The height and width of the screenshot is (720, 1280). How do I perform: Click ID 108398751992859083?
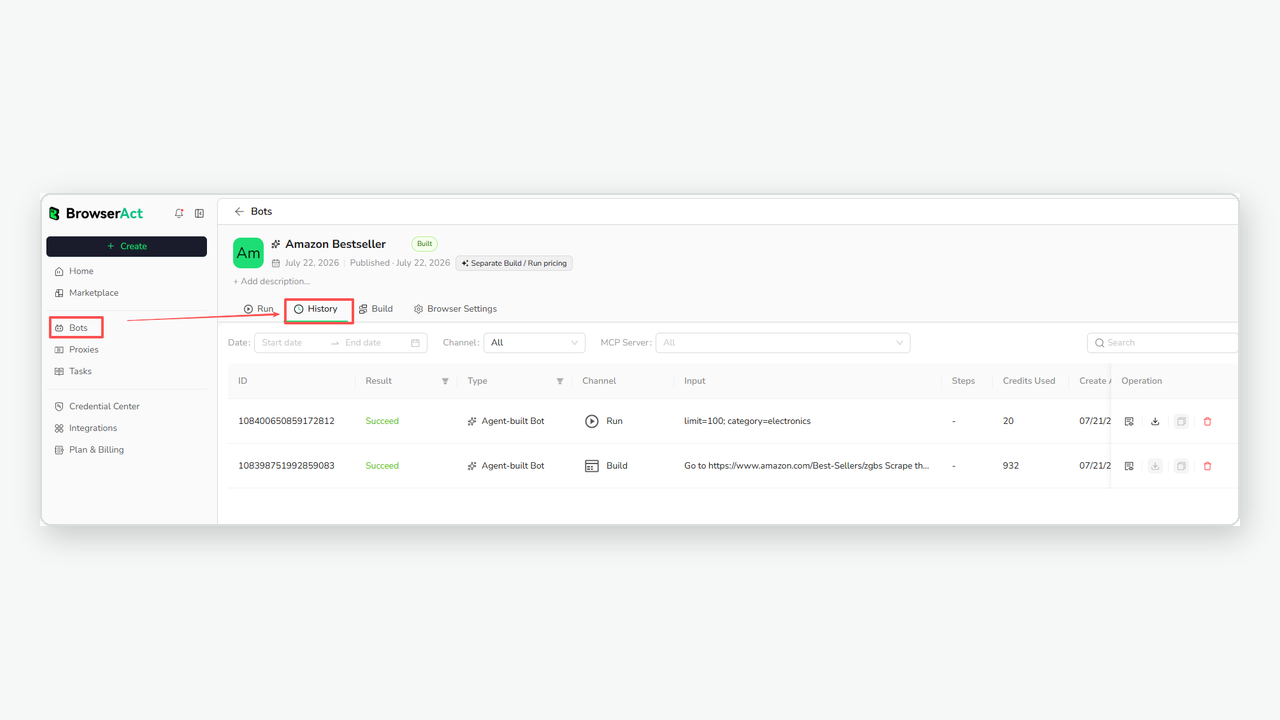click(x=286, y=466)
